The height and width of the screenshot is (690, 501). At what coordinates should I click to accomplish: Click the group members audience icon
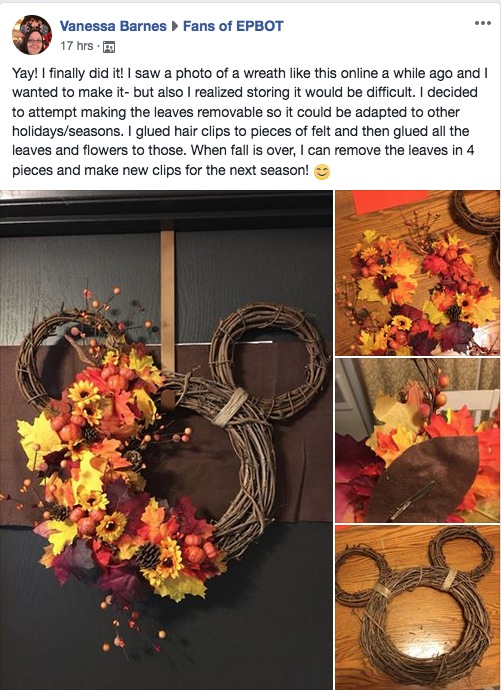109,47
